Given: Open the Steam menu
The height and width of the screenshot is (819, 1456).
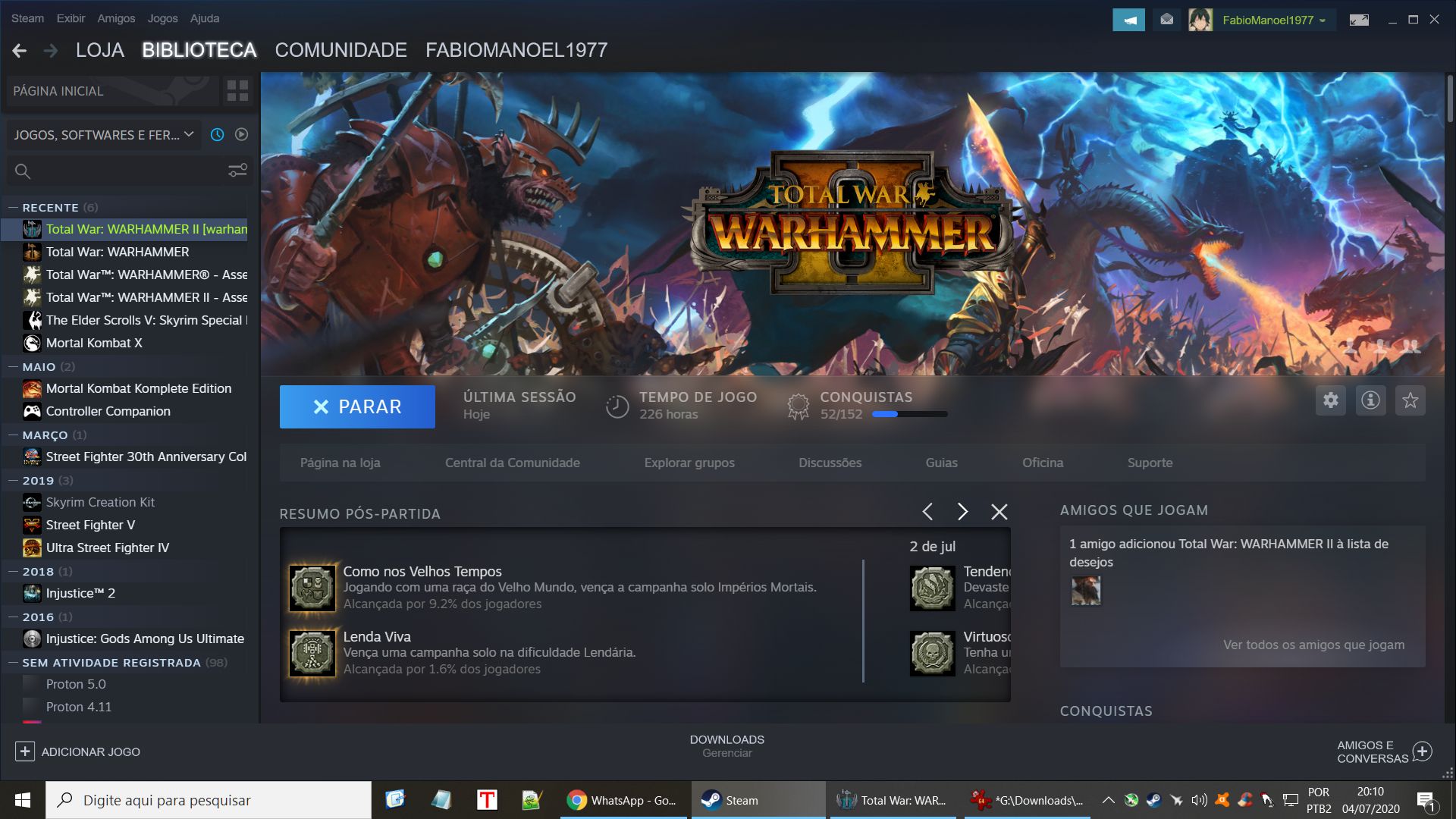Looking at the screenshot, I should click(27, 18).
